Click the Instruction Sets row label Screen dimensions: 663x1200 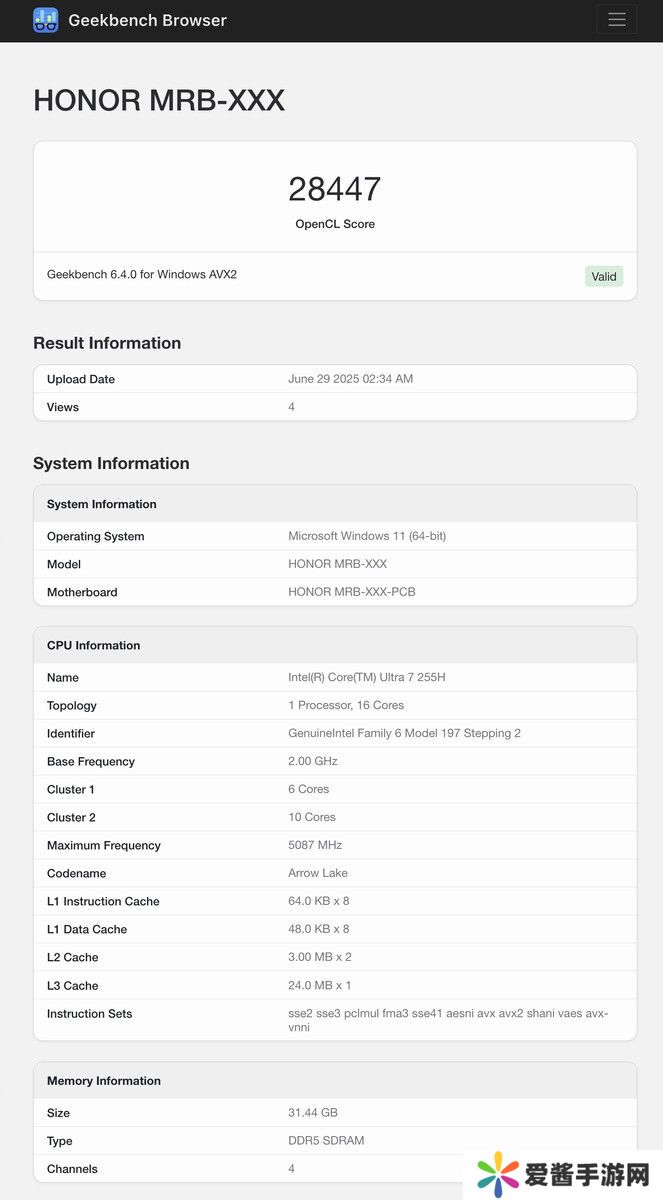(89, 1013)
